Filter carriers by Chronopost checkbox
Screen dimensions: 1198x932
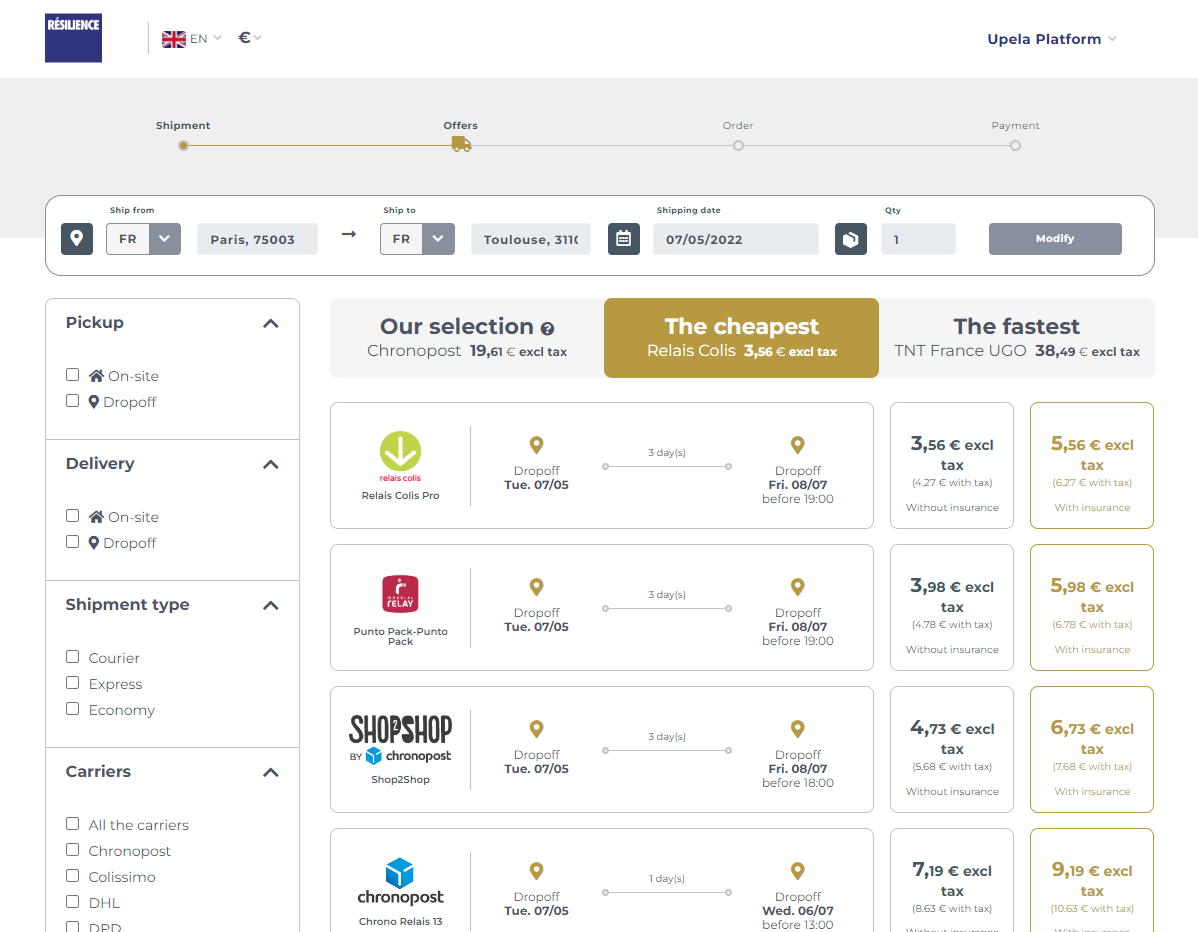pyautogui.click(x=73, y=849)
